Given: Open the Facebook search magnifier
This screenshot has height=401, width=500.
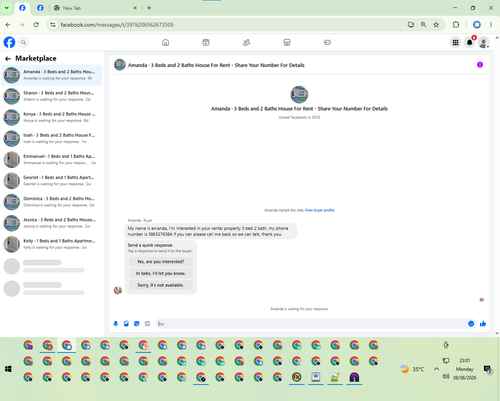Looking at the screenshot, I should [23, 42].
